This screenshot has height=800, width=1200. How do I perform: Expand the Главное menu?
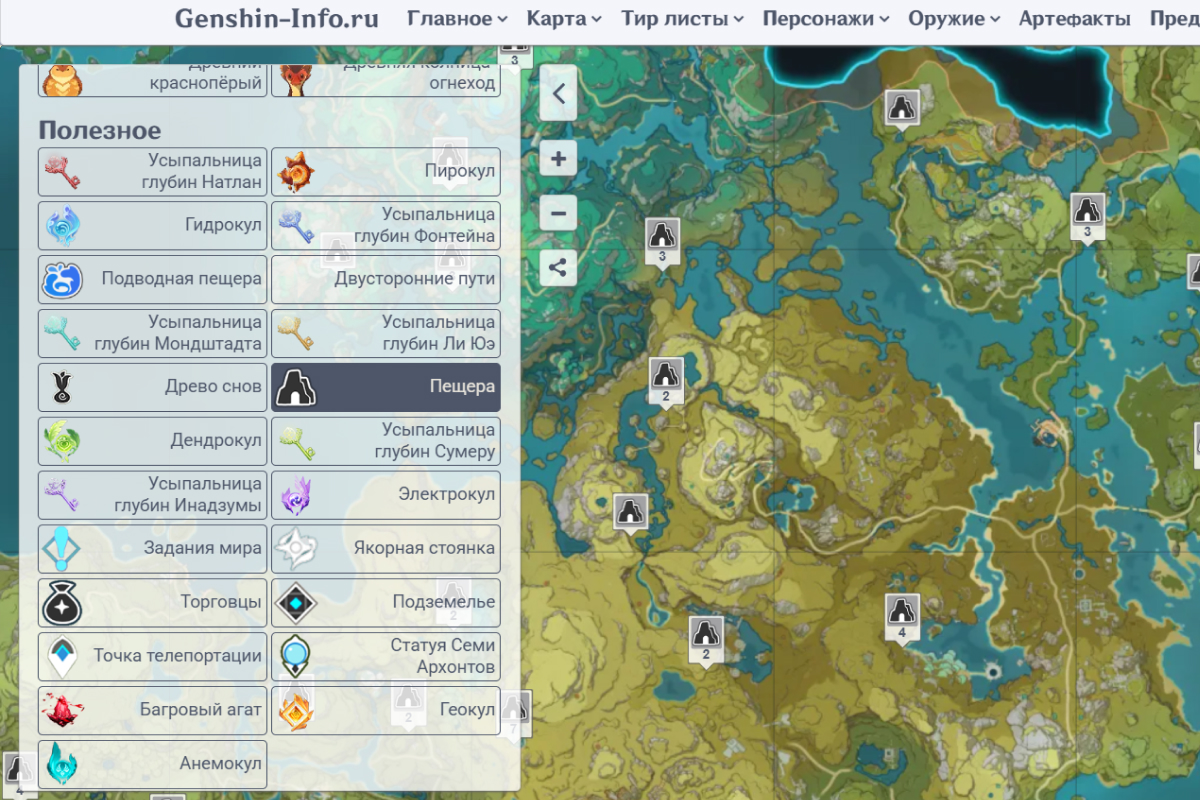457,19
